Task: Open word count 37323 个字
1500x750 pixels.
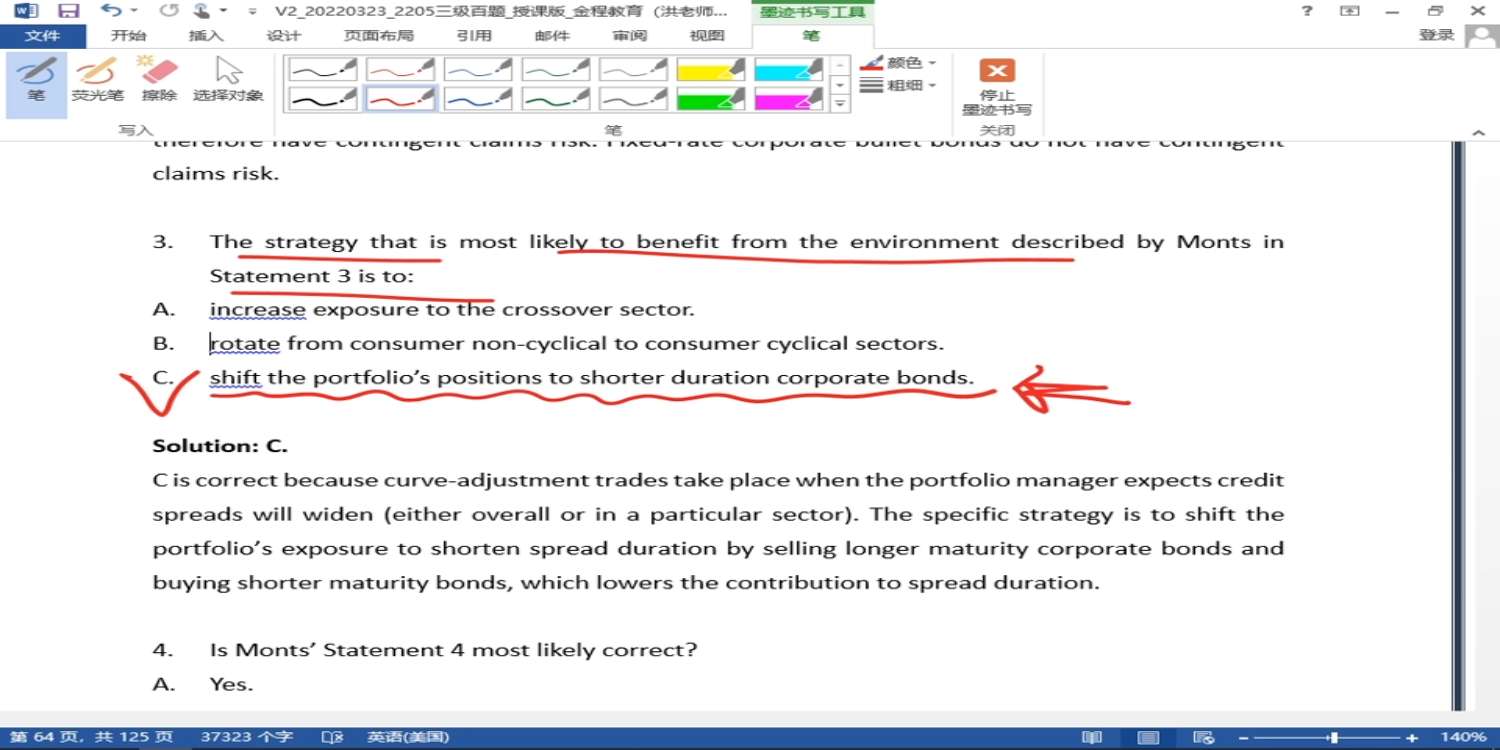Action: pos(247,737)
